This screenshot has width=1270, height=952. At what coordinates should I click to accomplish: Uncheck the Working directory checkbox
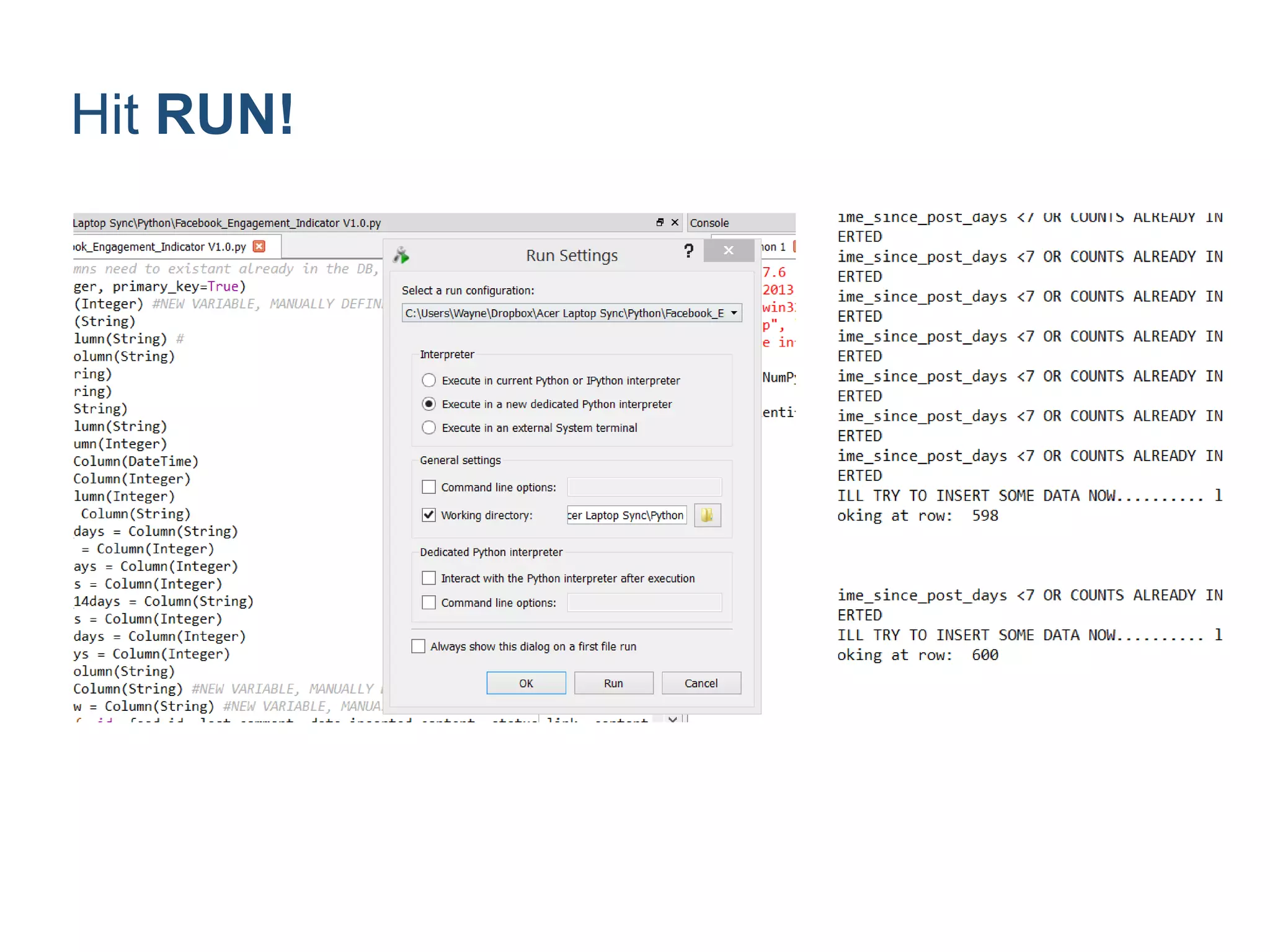click(429, 515)
